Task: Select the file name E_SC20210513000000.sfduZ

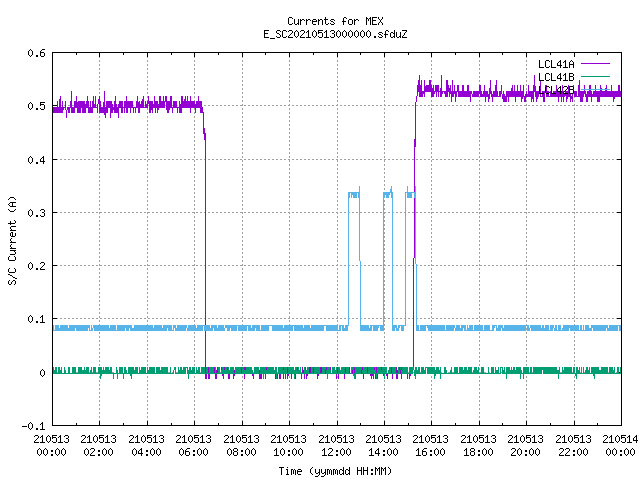Action: point(335,34)
